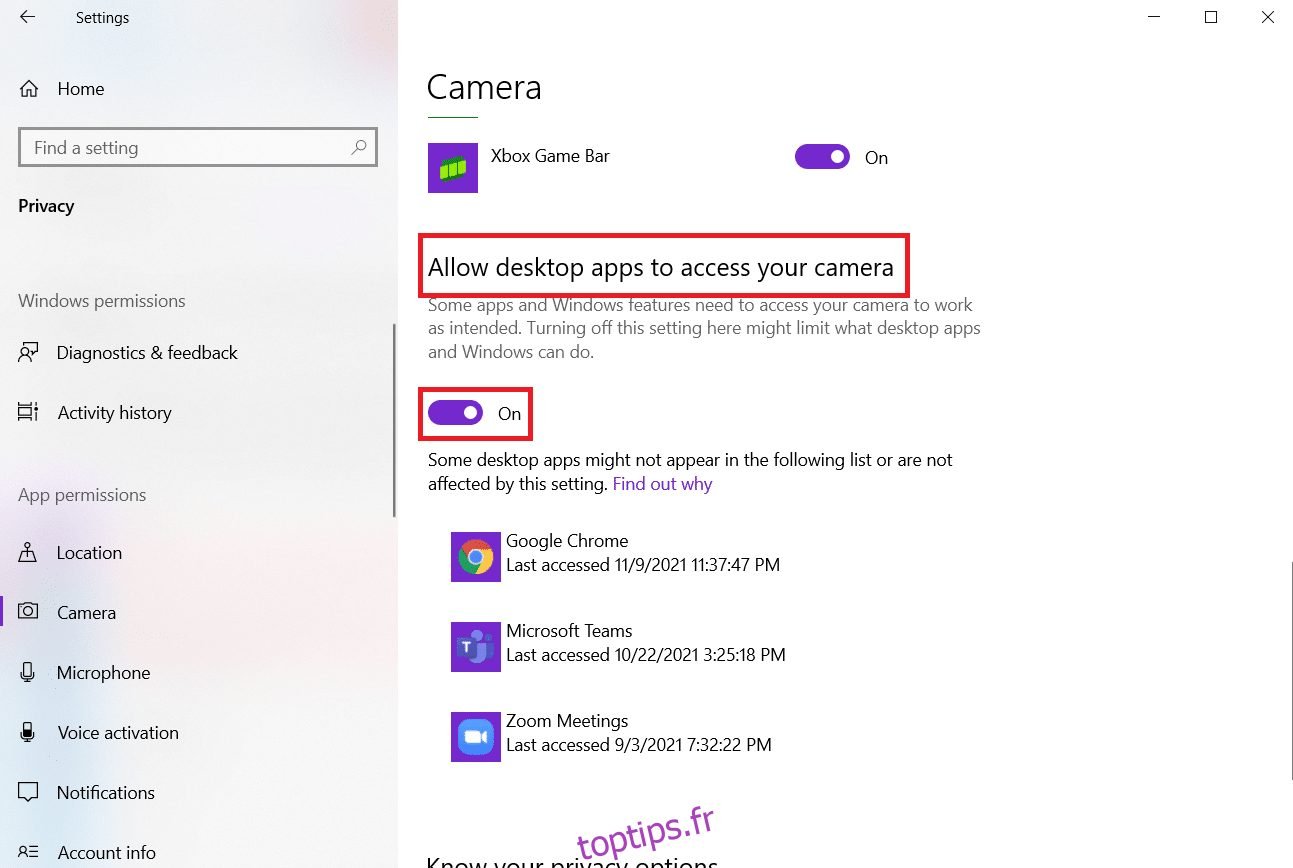Viewport: 1293px width, 868px height.
Task: Click the Account info icon
Action: tap(28, 852)
